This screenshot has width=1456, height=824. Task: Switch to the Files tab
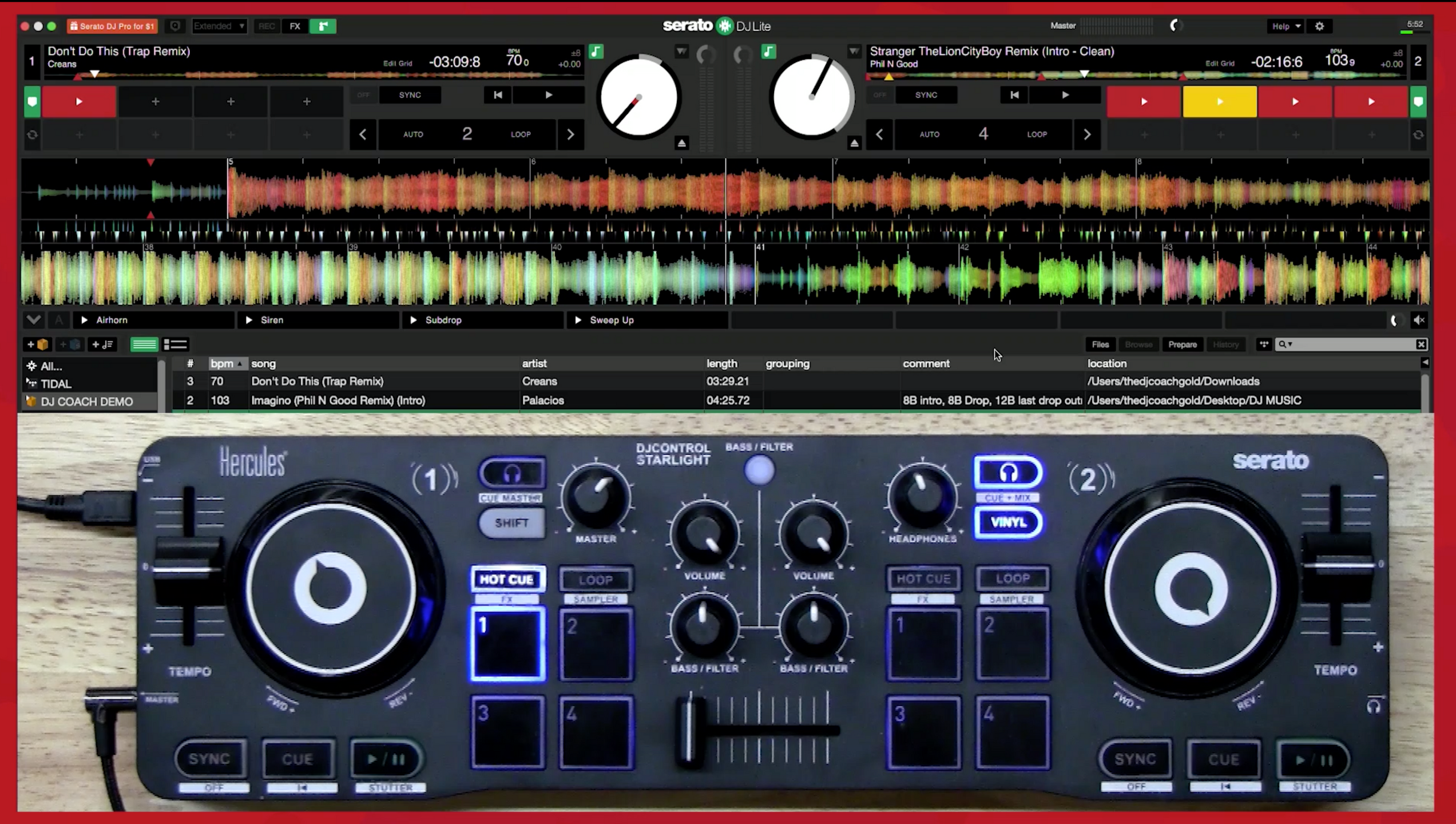(x=1100, y=344)
